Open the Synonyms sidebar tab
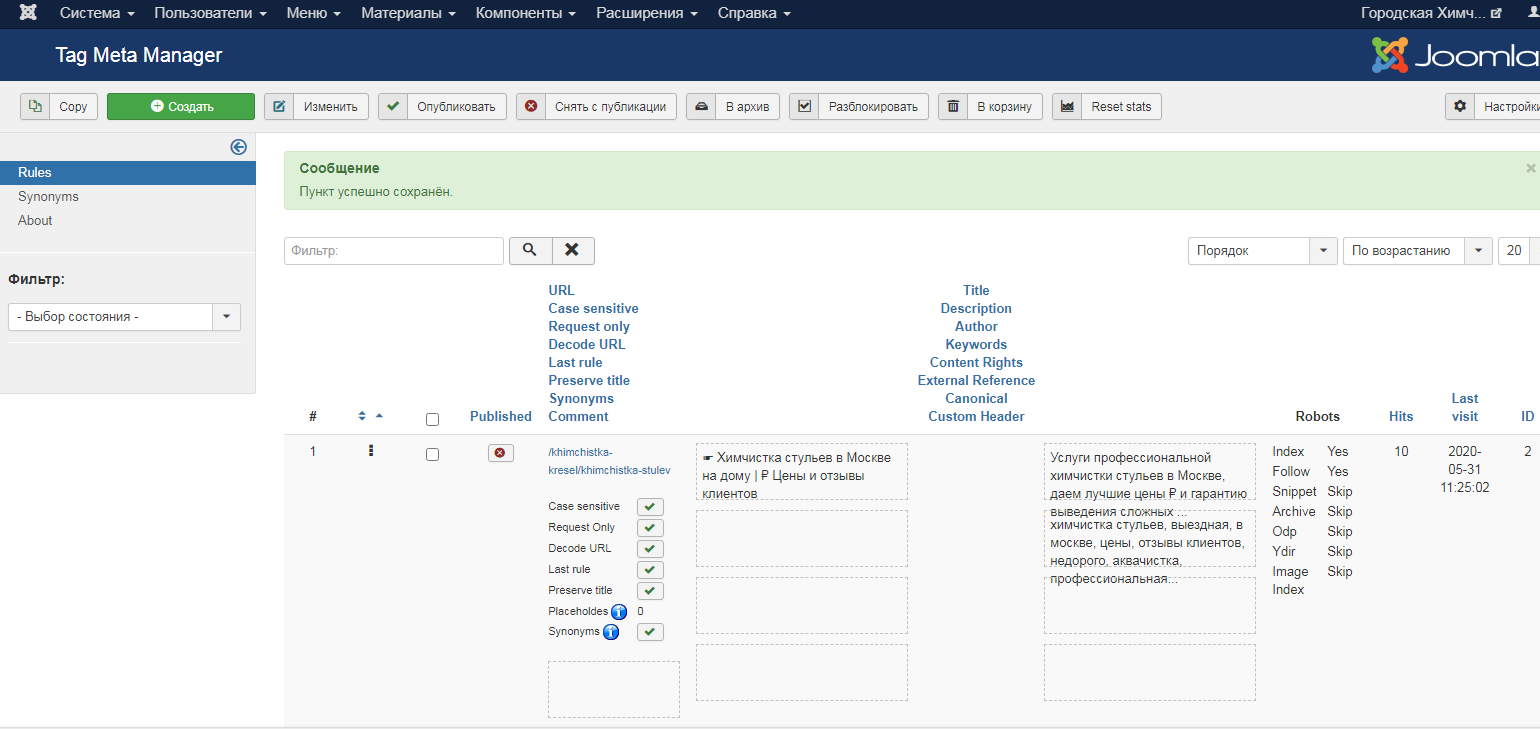This screenshot has width=1540, height=729. 48,197
